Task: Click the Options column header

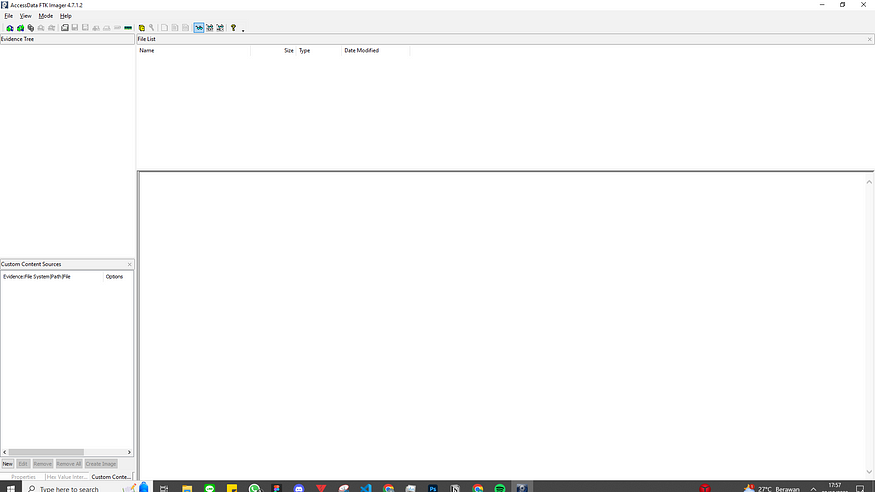Action: (x=118, y=277)
